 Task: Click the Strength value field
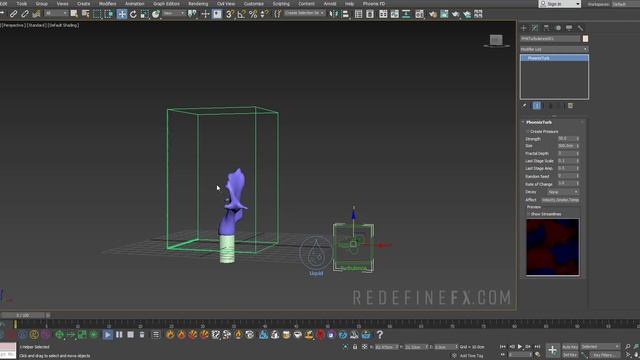point(566,138)
